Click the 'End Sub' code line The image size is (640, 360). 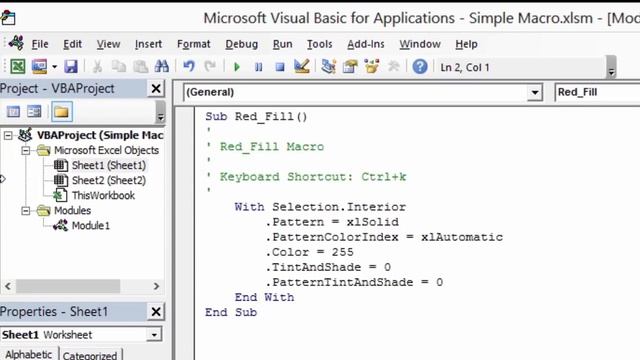pos(231,313)
